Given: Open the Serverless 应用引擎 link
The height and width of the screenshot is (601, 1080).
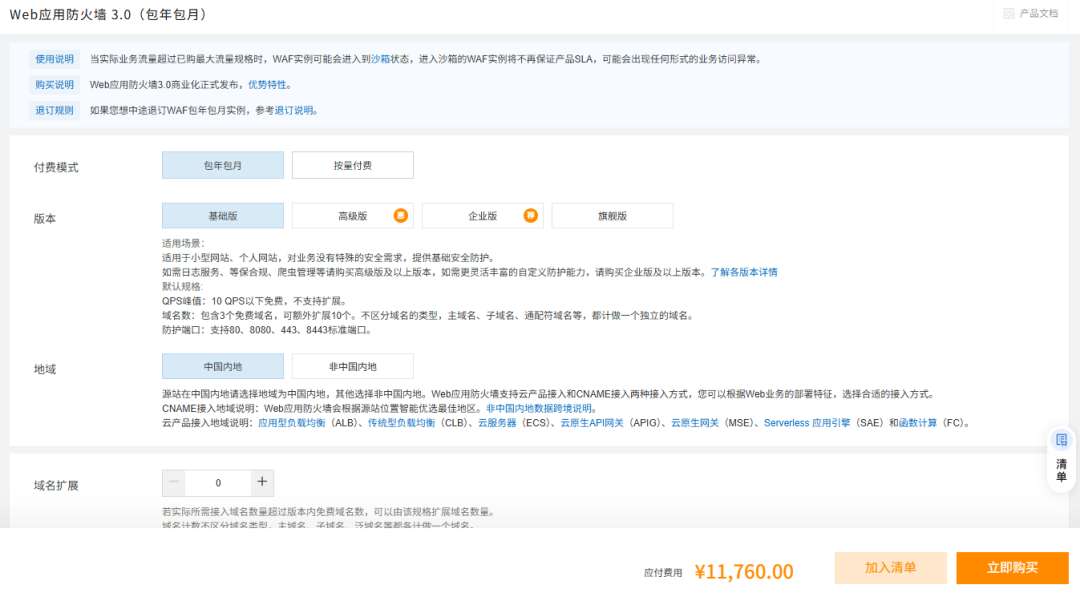Looking at the screenshot, I should [807, 423].
